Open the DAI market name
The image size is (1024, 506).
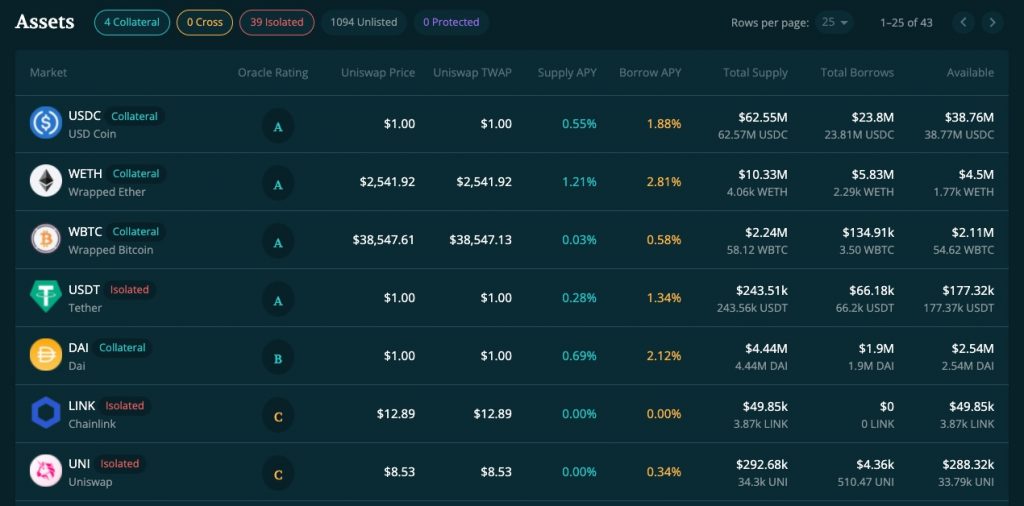[x=78, y=347]
